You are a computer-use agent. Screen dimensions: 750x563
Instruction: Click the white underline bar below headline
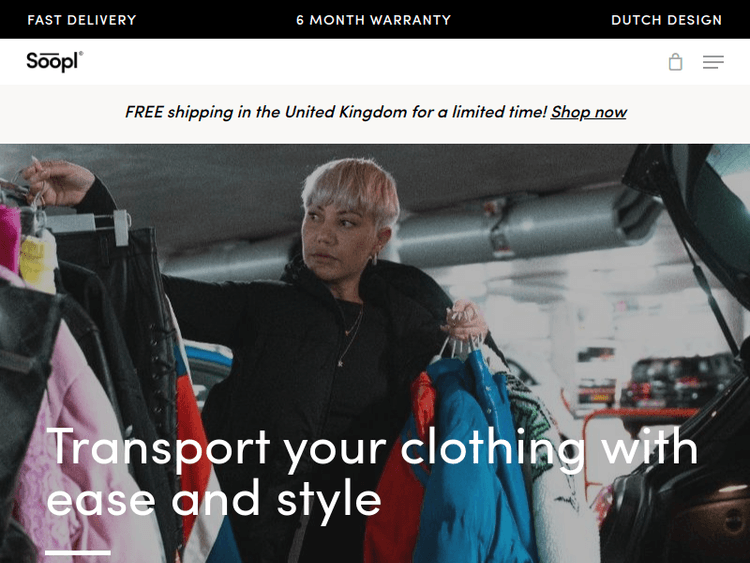[78, 552]
